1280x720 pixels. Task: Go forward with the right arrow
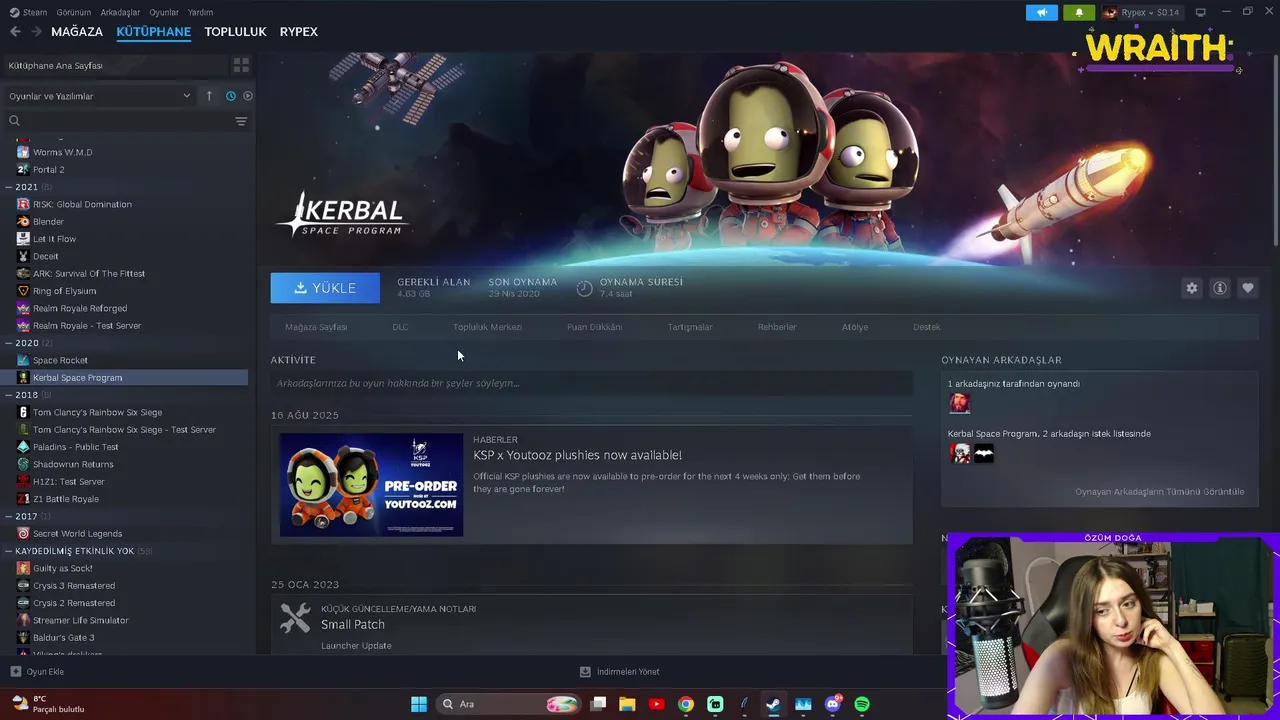(x=36, y=32)
